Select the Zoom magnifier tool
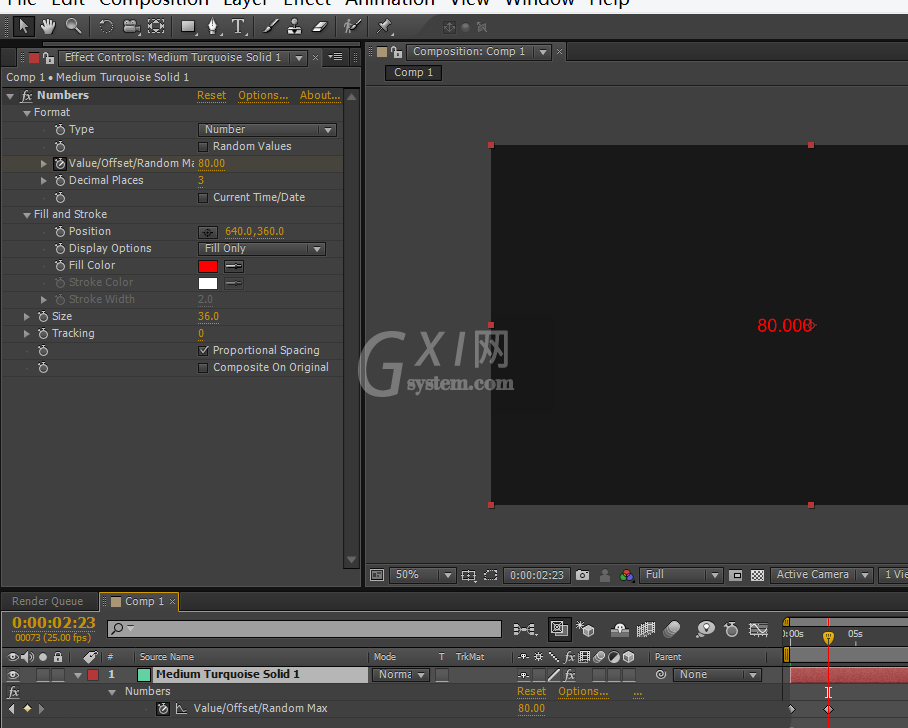This screenshot has width=908, height=728. coord(74,26)
